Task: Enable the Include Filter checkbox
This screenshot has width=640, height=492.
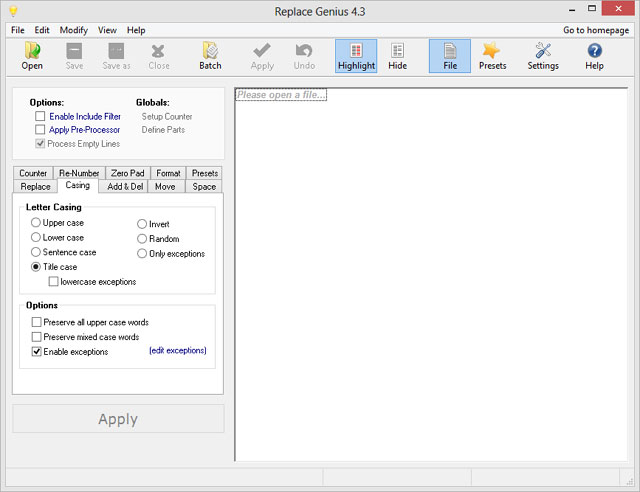Action: [40, 116]
